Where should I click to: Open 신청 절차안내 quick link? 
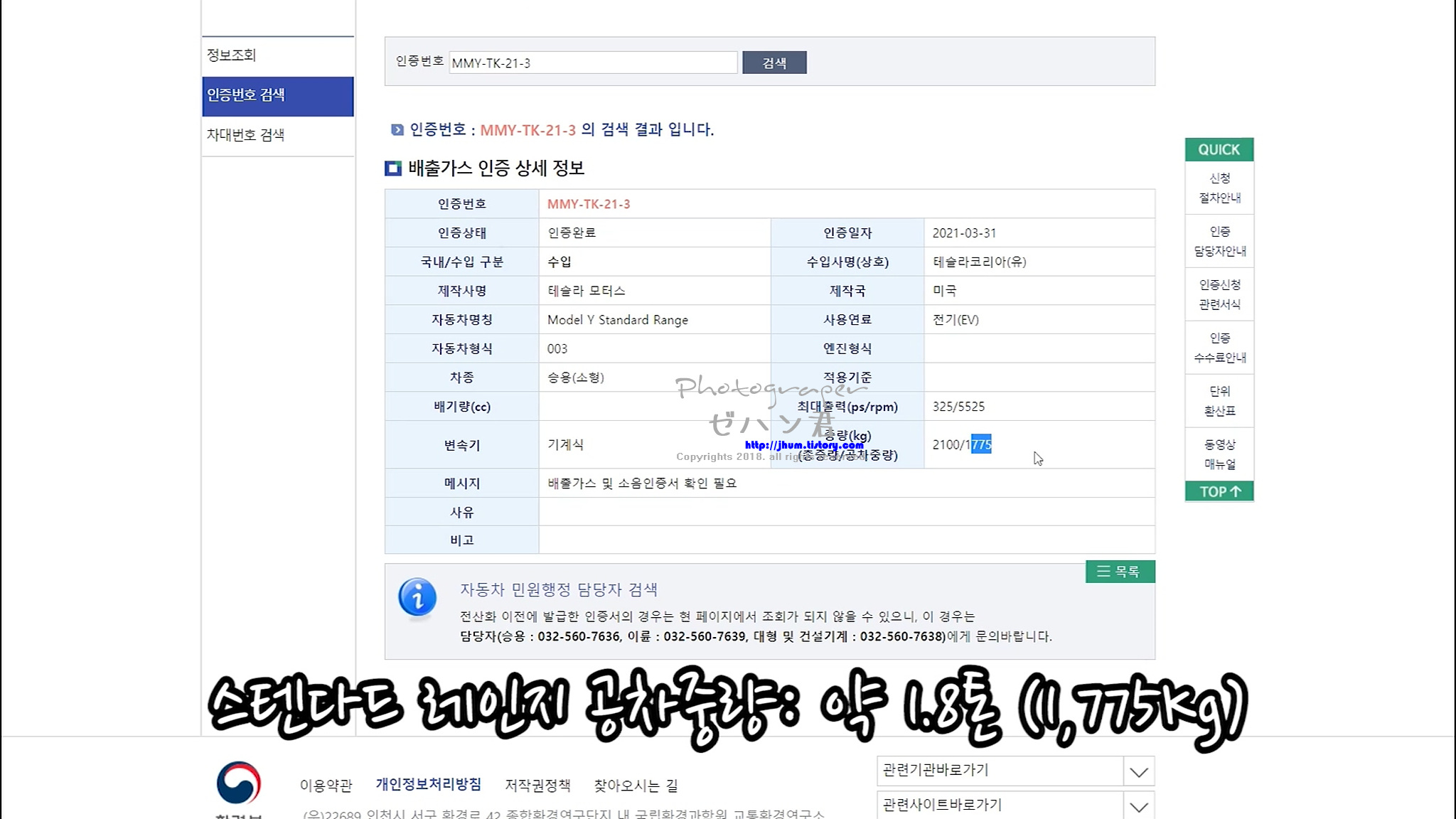pyautogui.click(x=1219, y=188)
